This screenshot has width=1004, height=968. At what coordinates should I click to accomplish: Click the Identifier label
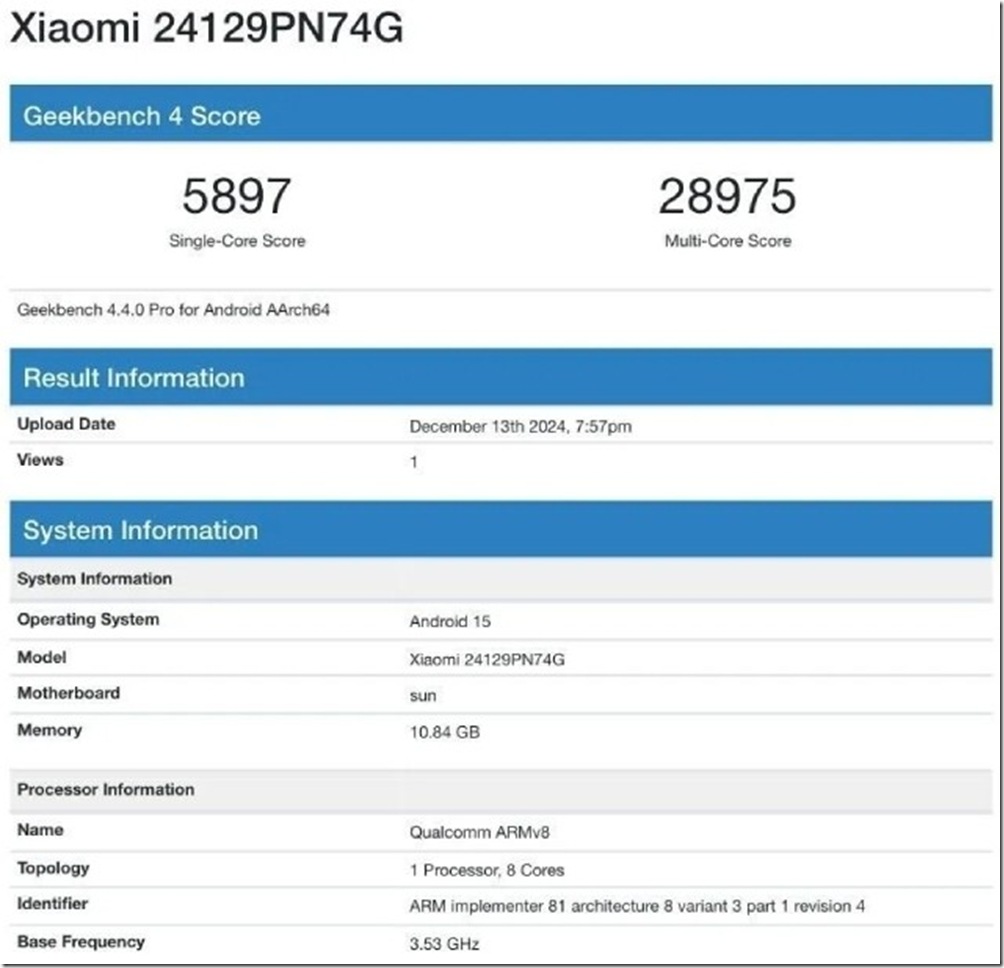pos(53,904)
